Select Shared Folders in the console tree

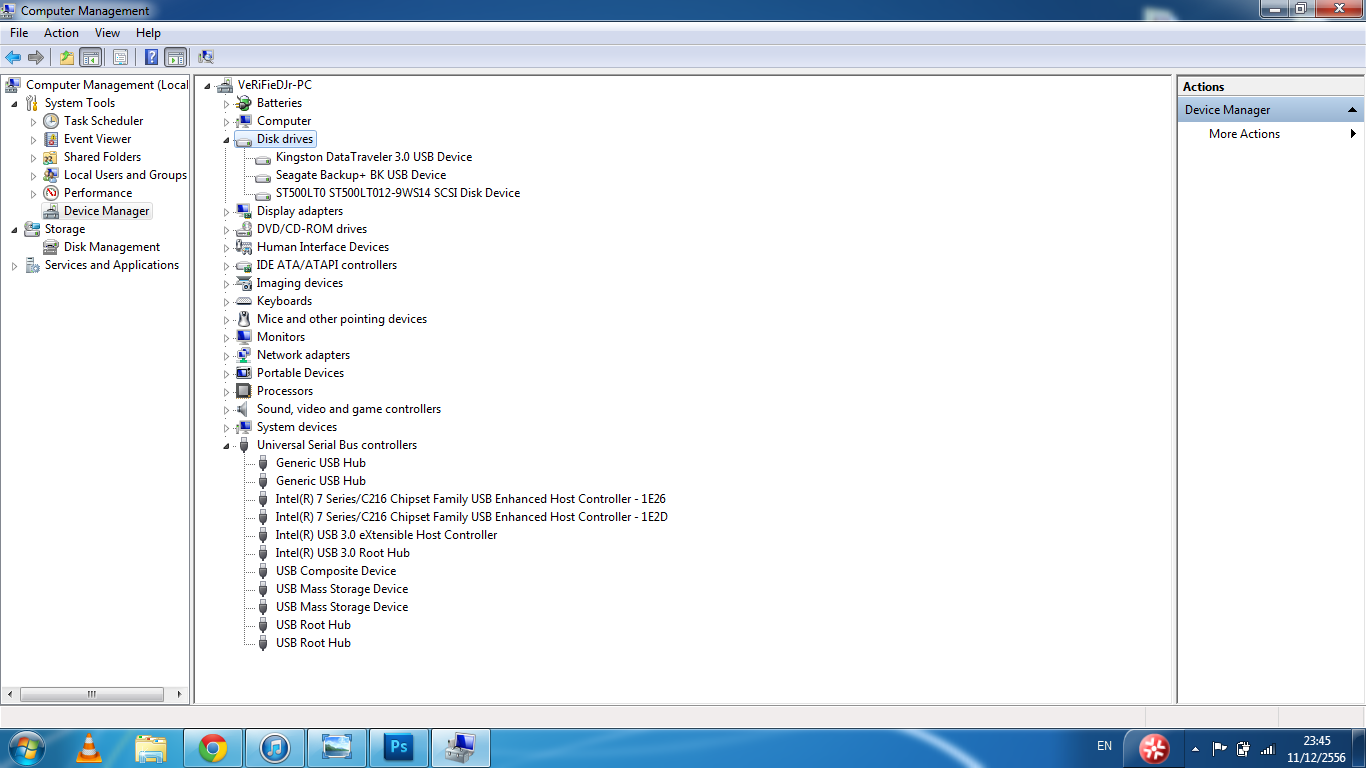[x=102, y=157]
